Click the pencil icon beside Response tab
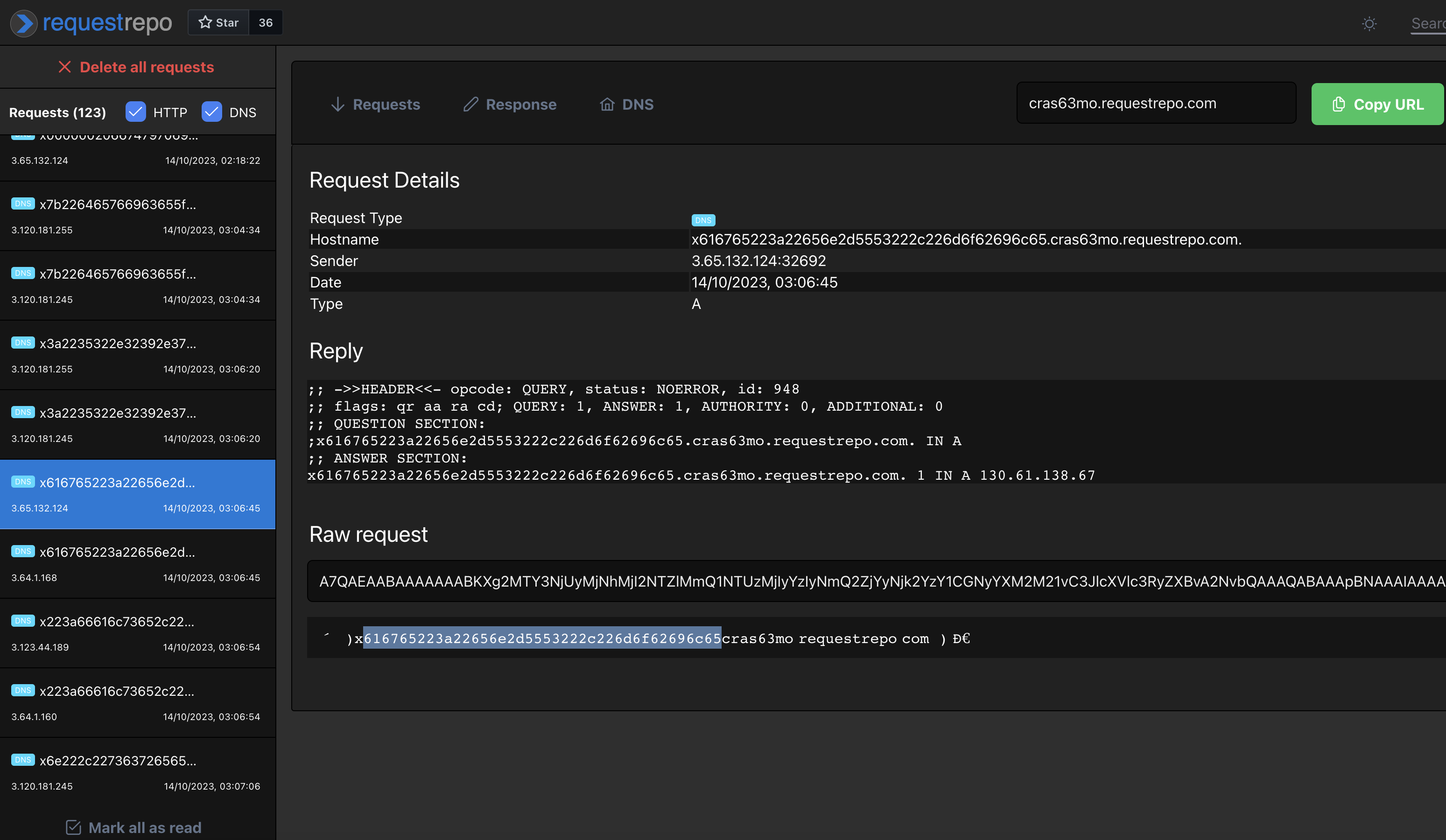This screenshot has width=1446, height=840. [470, 104]
